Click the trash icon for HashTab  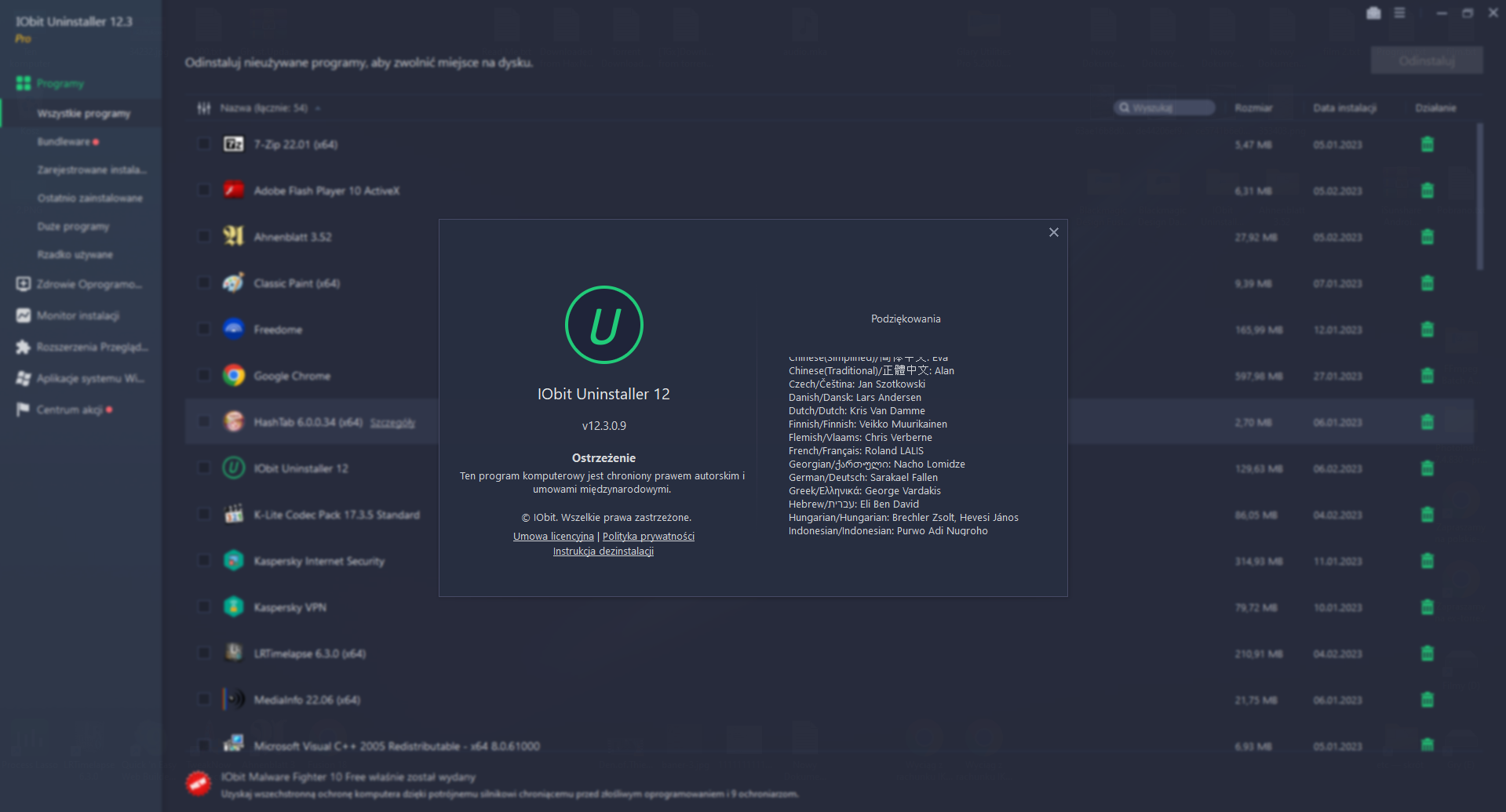1428,422
